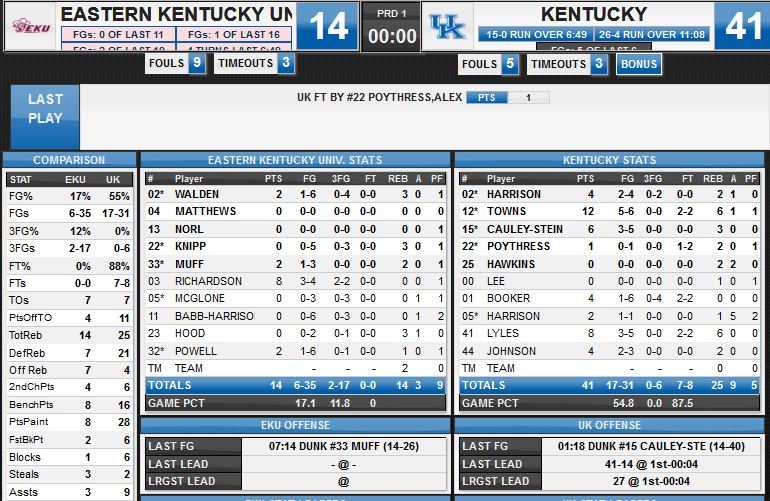Click the EKU team logo
Viewport: 770px width, 501px height.
[x=31, y=26]
